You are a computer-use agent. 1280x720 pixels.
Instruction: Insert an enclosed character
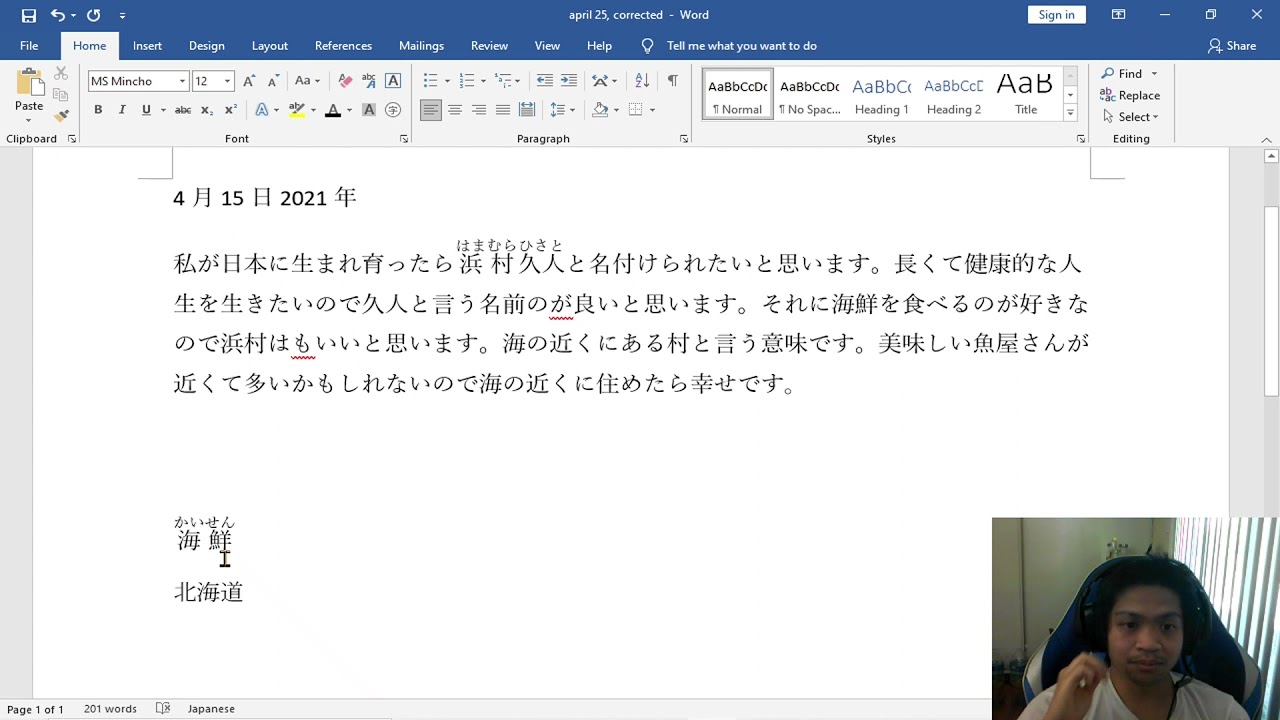pyautogui.click(x=393, y=110)
